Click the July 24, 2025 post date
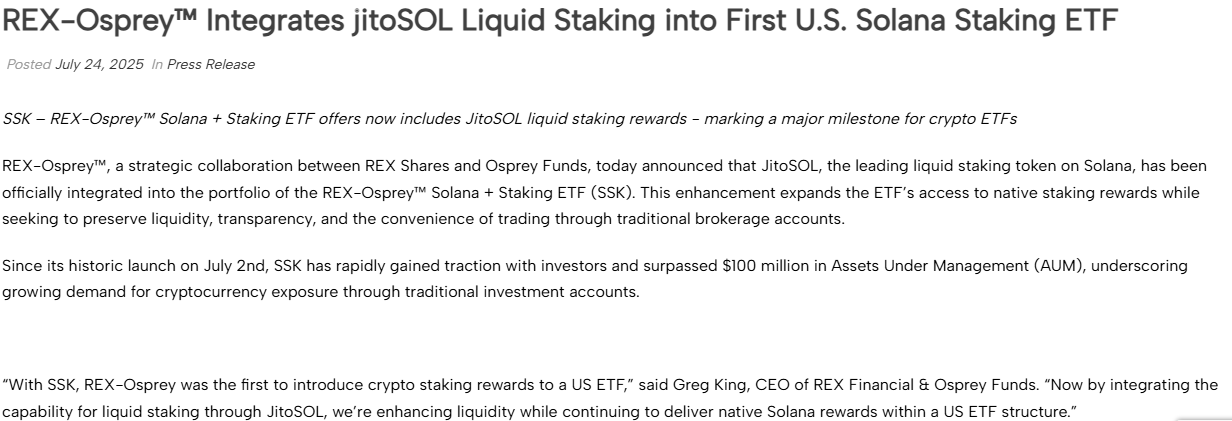The height and width of the screenshot is (421, 1232). tap(100, 65)
